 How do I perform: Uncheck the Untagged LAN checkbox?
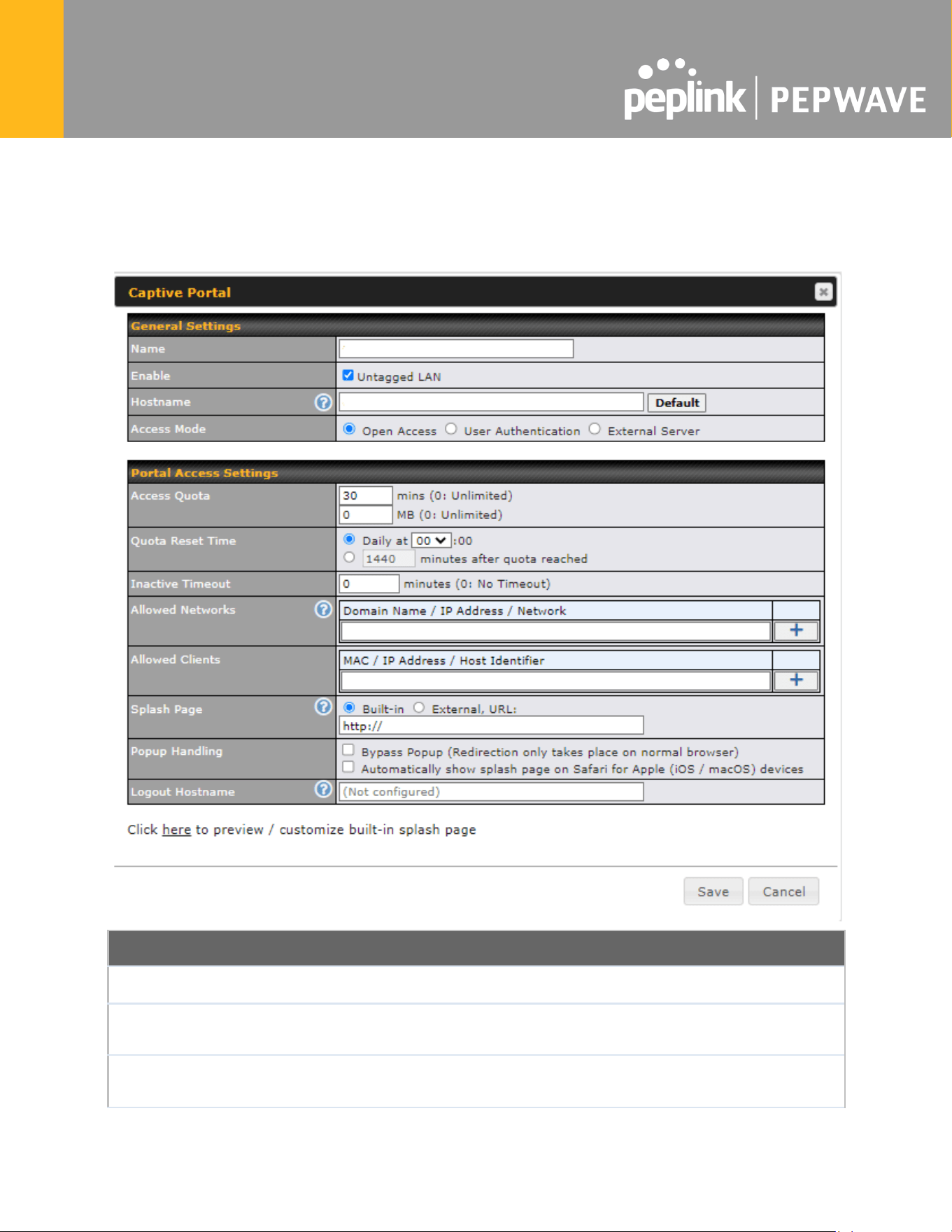348,375
